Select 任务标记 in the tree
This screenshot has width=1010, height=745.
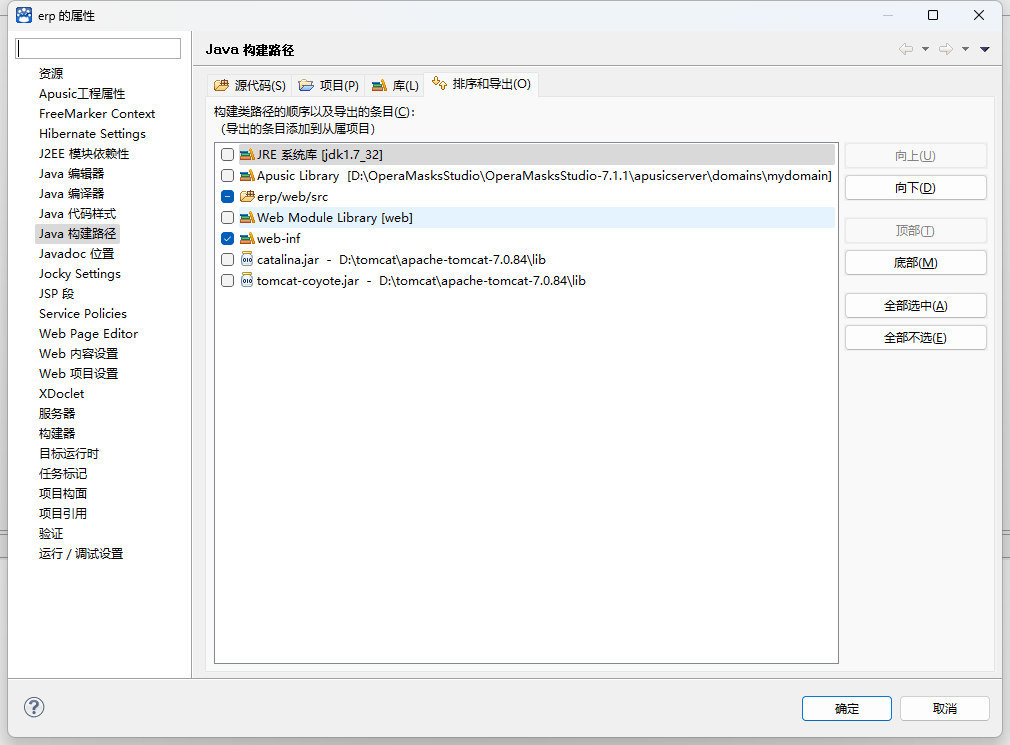(62, 473)
